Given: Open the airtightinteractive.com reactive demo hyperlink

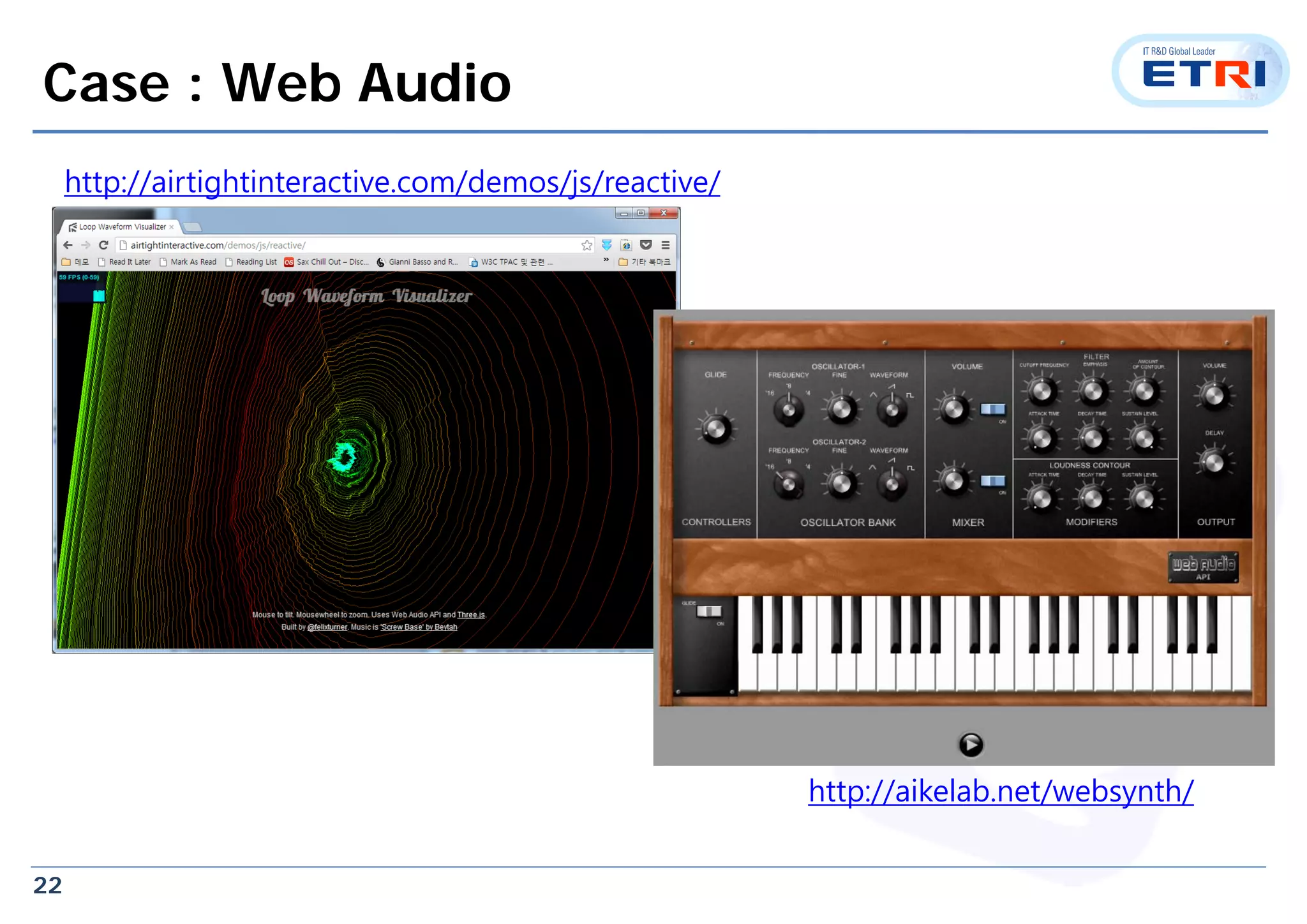Looking at the screenshot, I should pyautogui.click(x=392, y=183).
